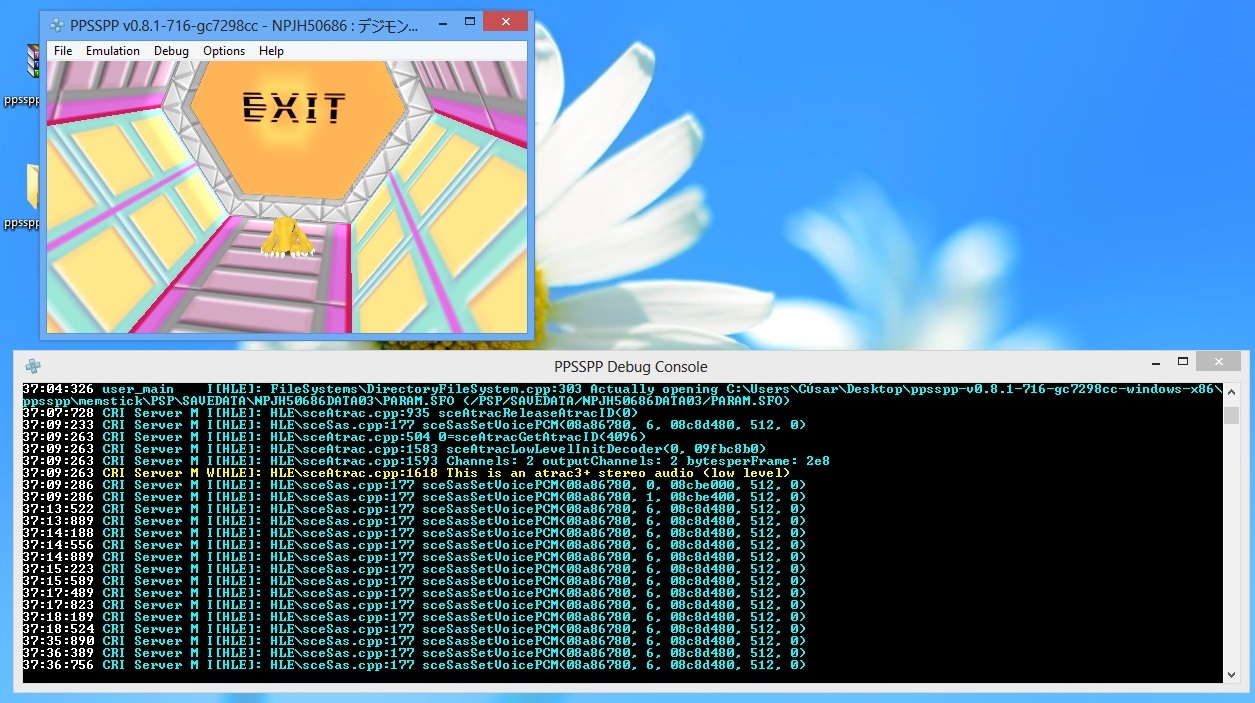The image size is (1255, 703).
Task: Expand the Debug menu
Action: point(171,51)
